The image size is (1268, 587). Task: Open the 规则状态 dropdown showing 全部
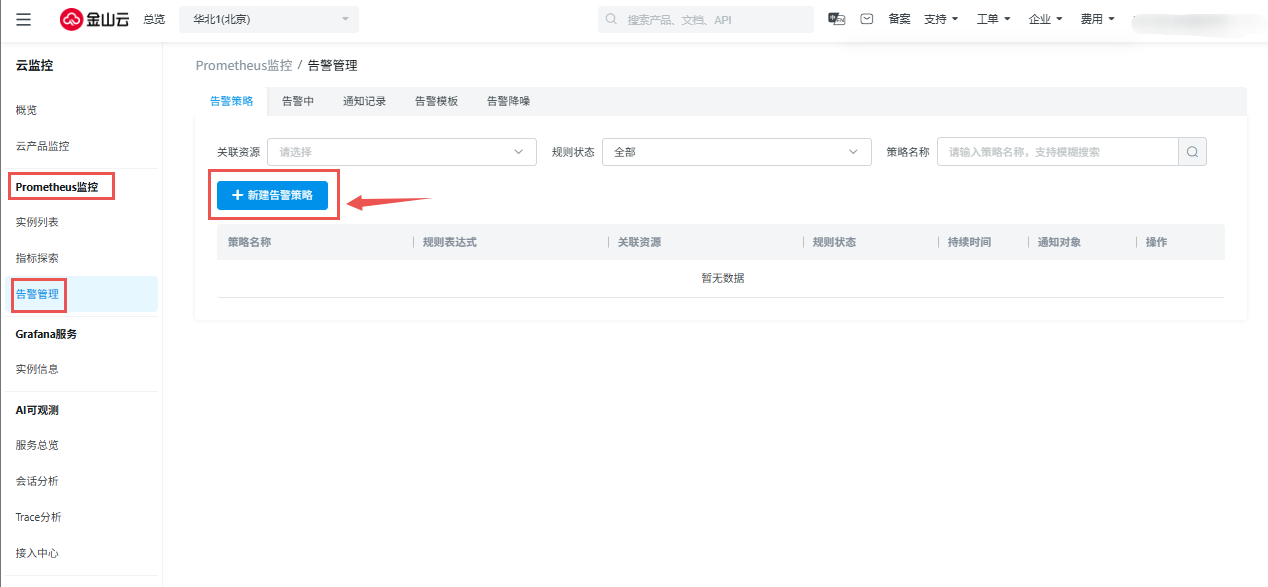pyautogui.click(x=736, y=152)
